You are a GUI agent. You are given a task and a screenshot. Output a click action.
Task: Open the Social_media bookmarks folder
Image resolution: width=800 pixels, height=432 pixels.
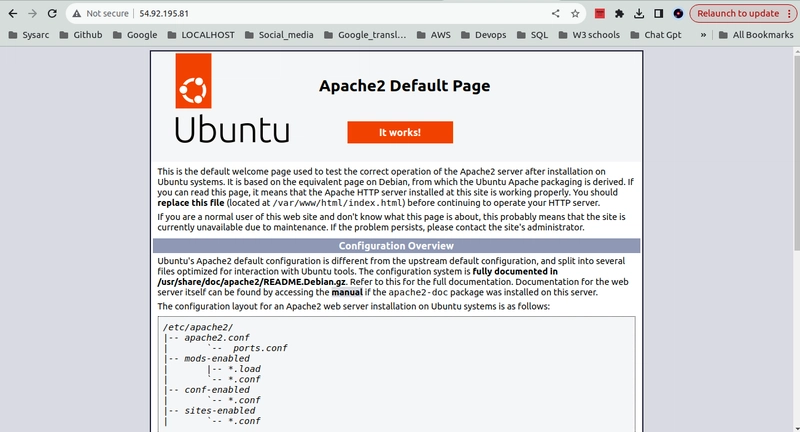point(279,35)
